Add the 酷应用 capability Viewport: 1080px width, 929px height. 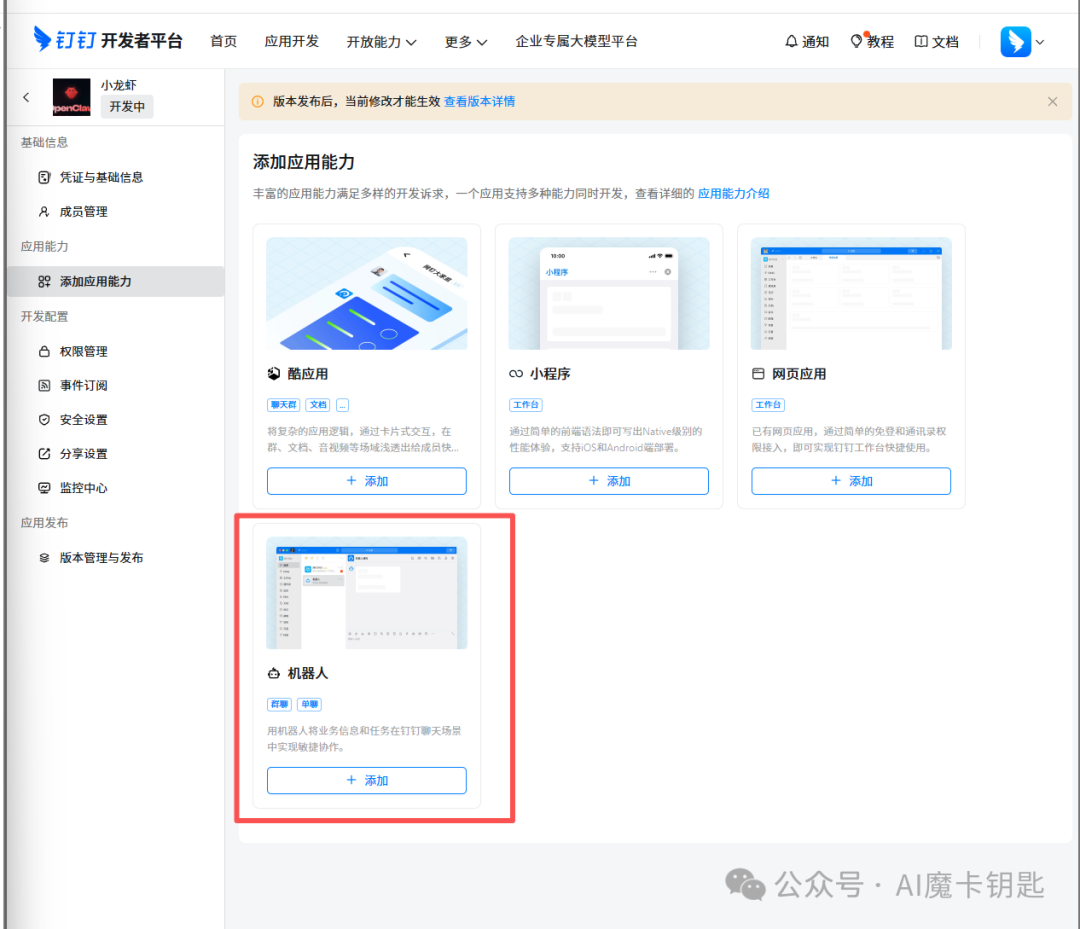tap(366, 481)
